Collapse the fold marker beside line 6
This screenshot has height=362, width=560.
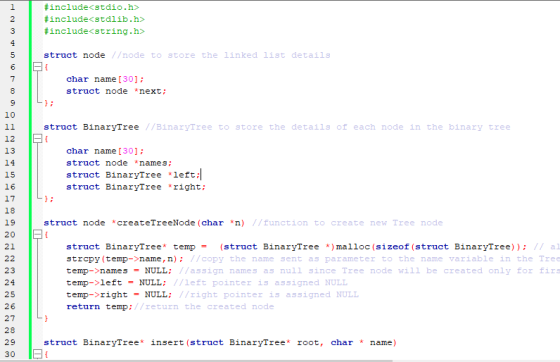(38, 67)
